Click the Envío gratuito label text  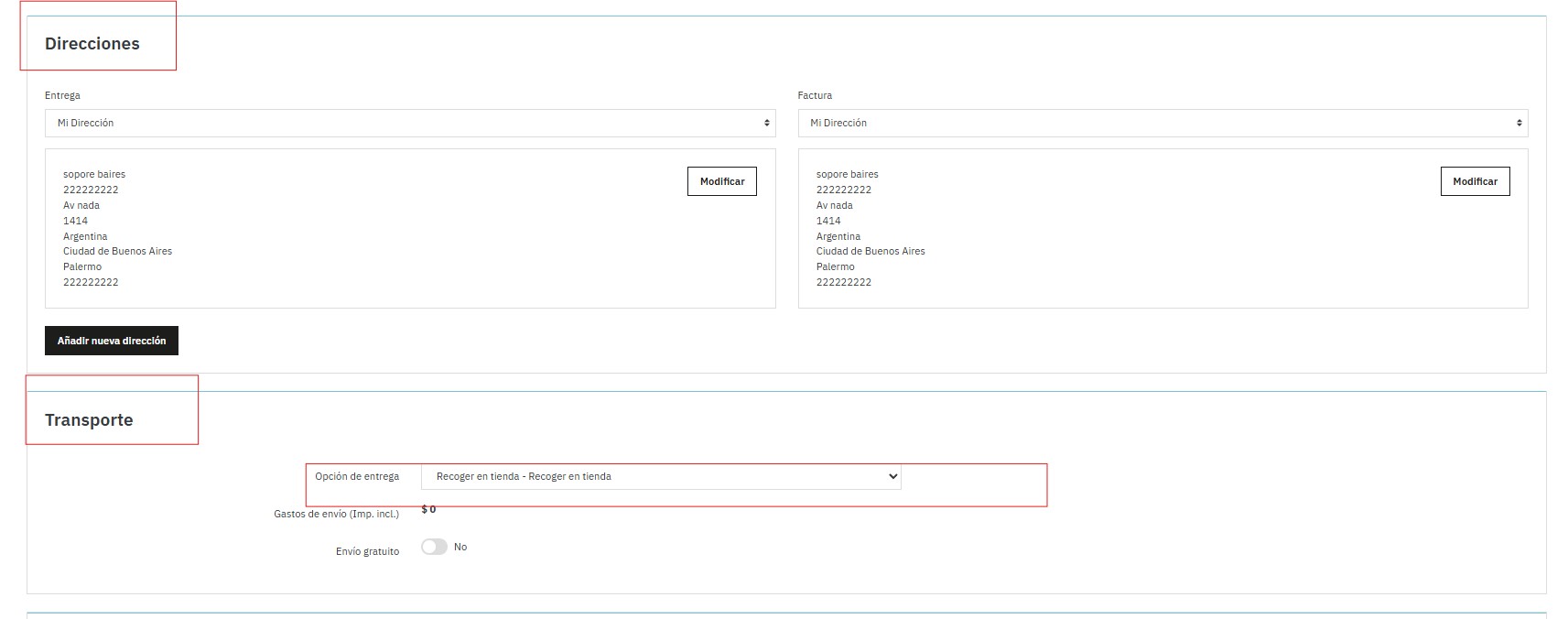pyautogui.click(x=367, y=551)
